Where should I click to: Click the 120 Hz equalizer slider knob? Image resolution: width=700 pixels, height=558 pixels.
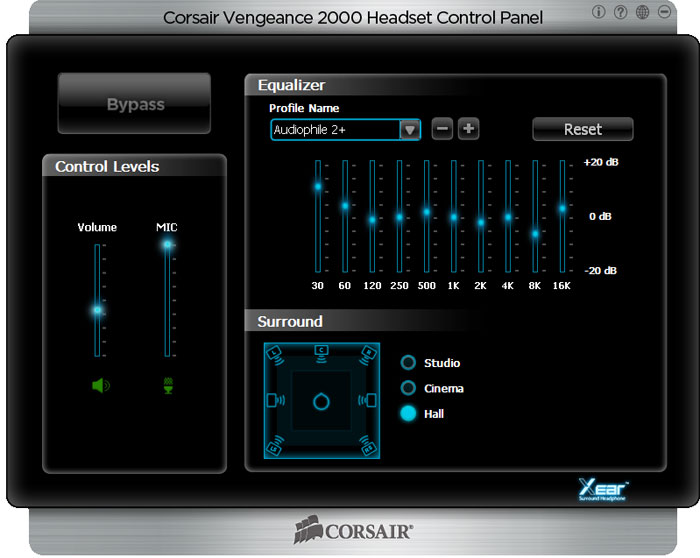pos(372,220)
